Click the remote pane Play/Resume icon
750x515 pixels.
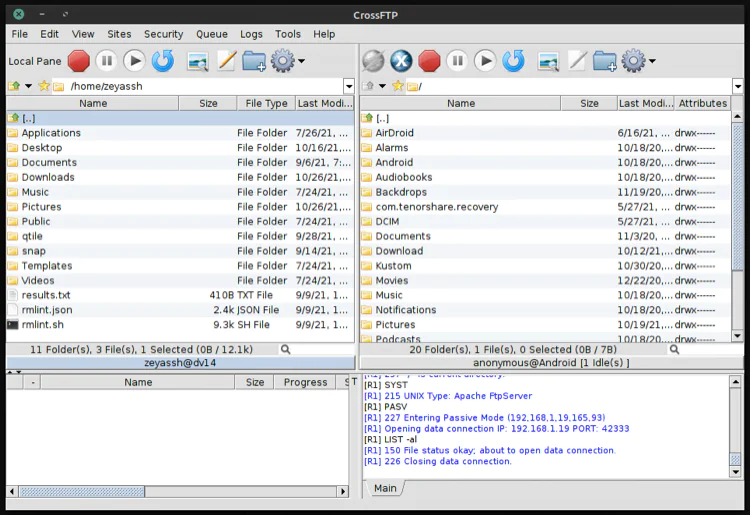(x=485, y=61)
